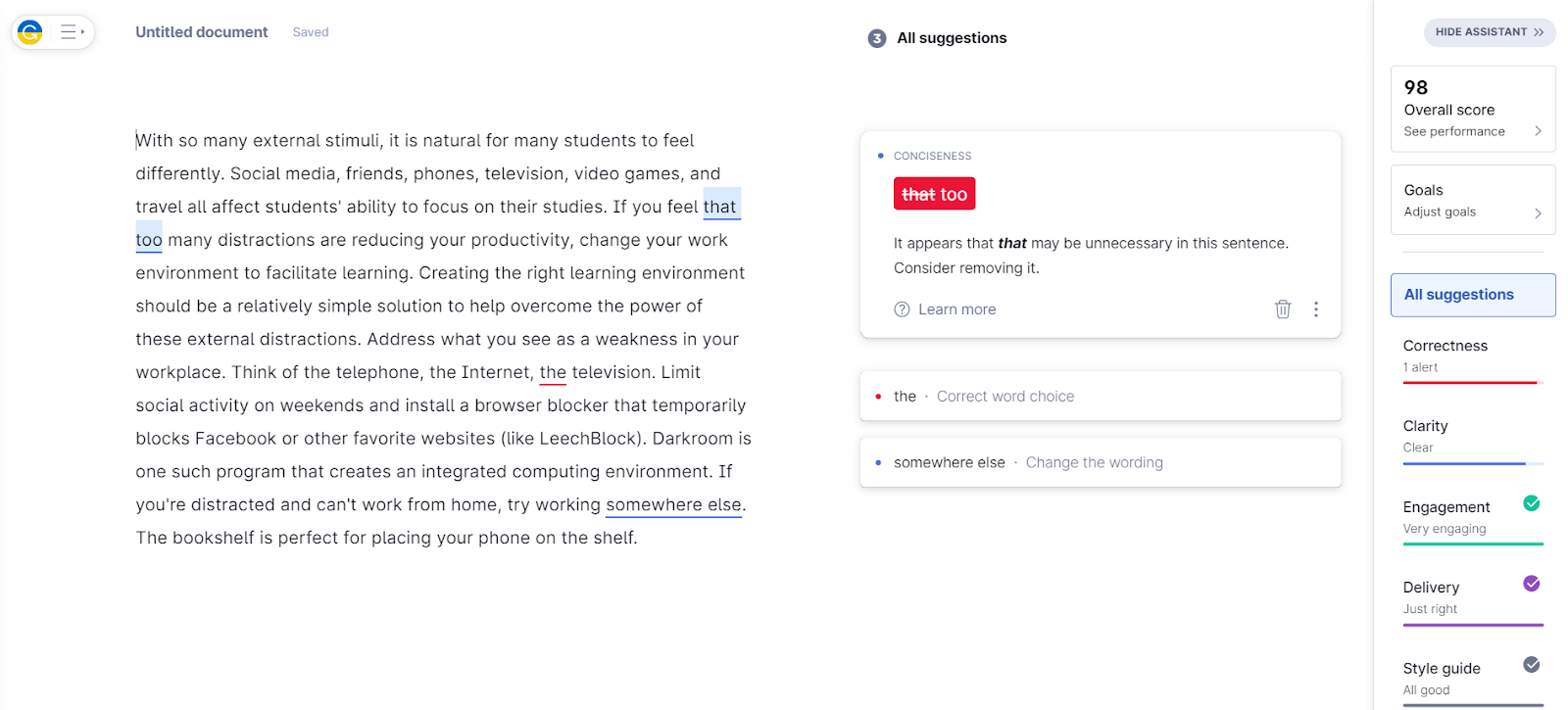The height and width of the screenshot is (710, 1568).
Task: Expand the 'the' word choice suggestion
Action: 1100,396
